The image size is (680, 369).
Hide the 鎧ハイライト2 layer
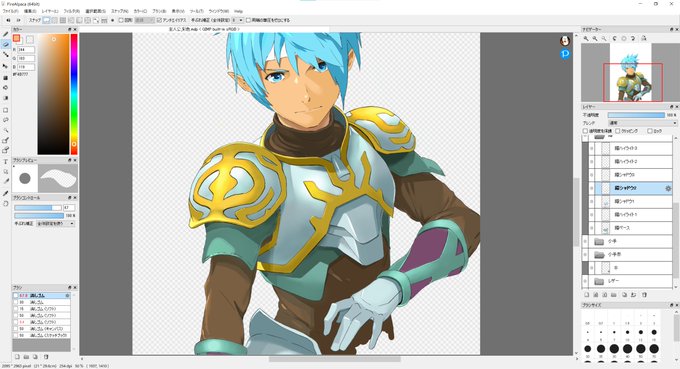pos(592,161)
